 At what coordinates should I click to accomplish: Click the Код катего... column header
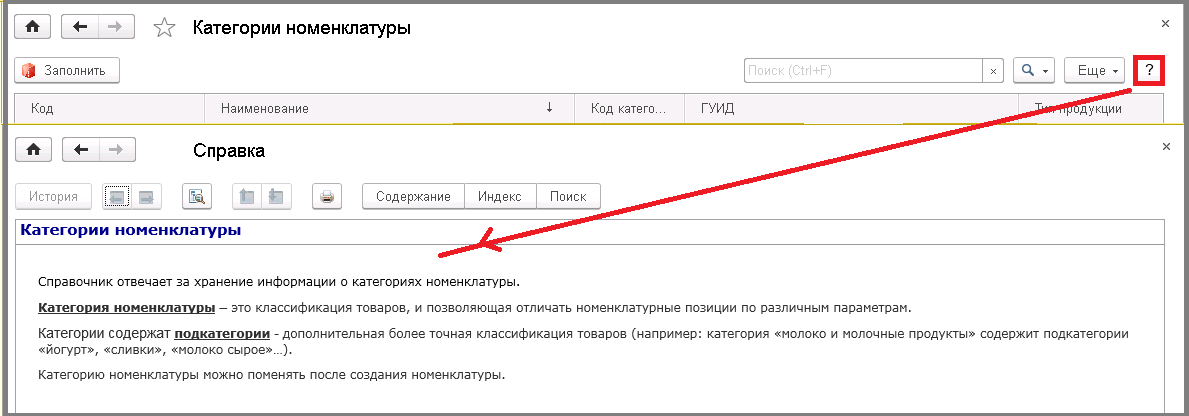click(629, 109)
